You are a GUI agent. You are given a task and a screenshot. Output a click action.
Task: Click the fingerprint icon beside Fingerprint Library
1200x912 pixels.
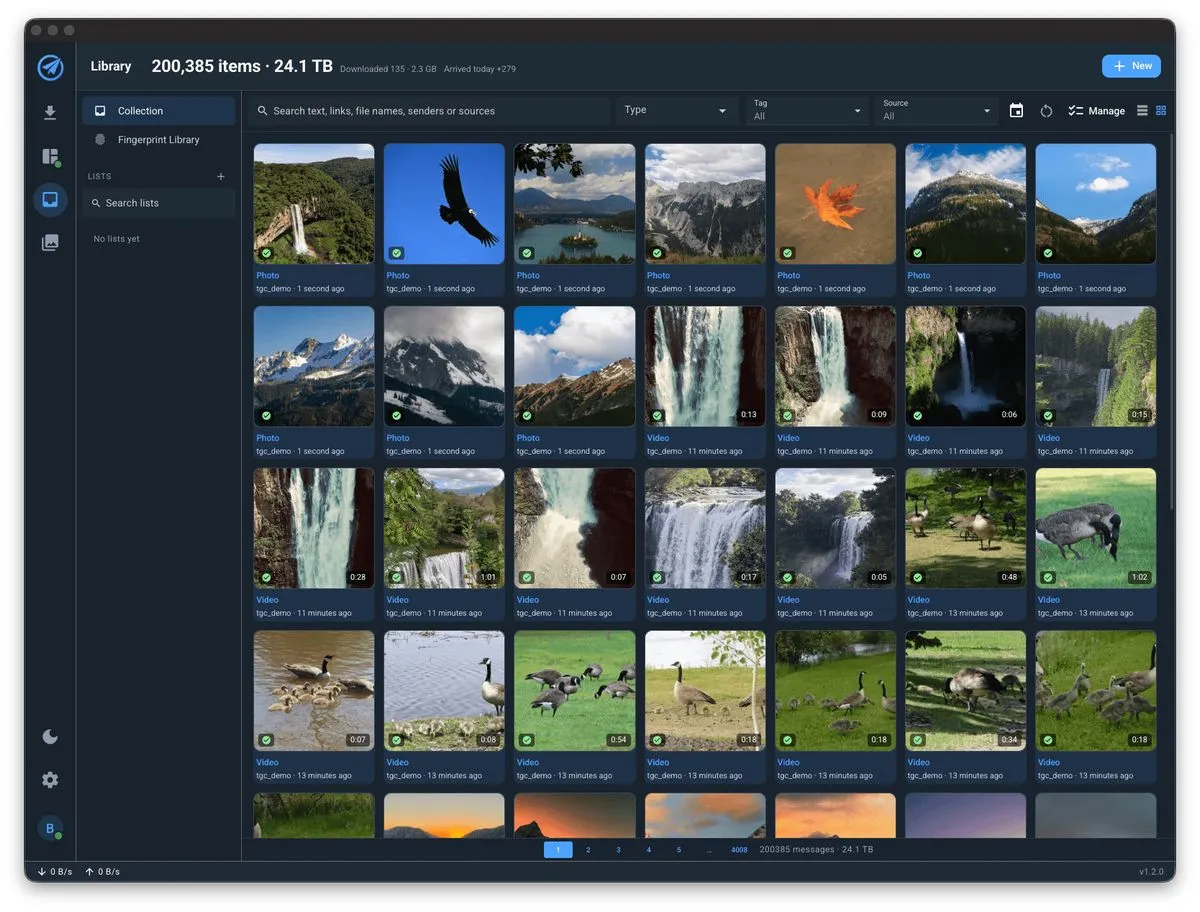[100, 140]
